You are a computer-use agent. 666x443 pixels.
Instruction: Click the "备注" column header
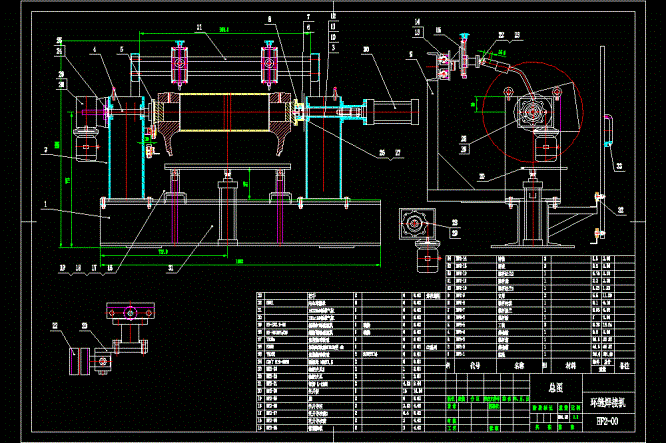tap(624, 366)
